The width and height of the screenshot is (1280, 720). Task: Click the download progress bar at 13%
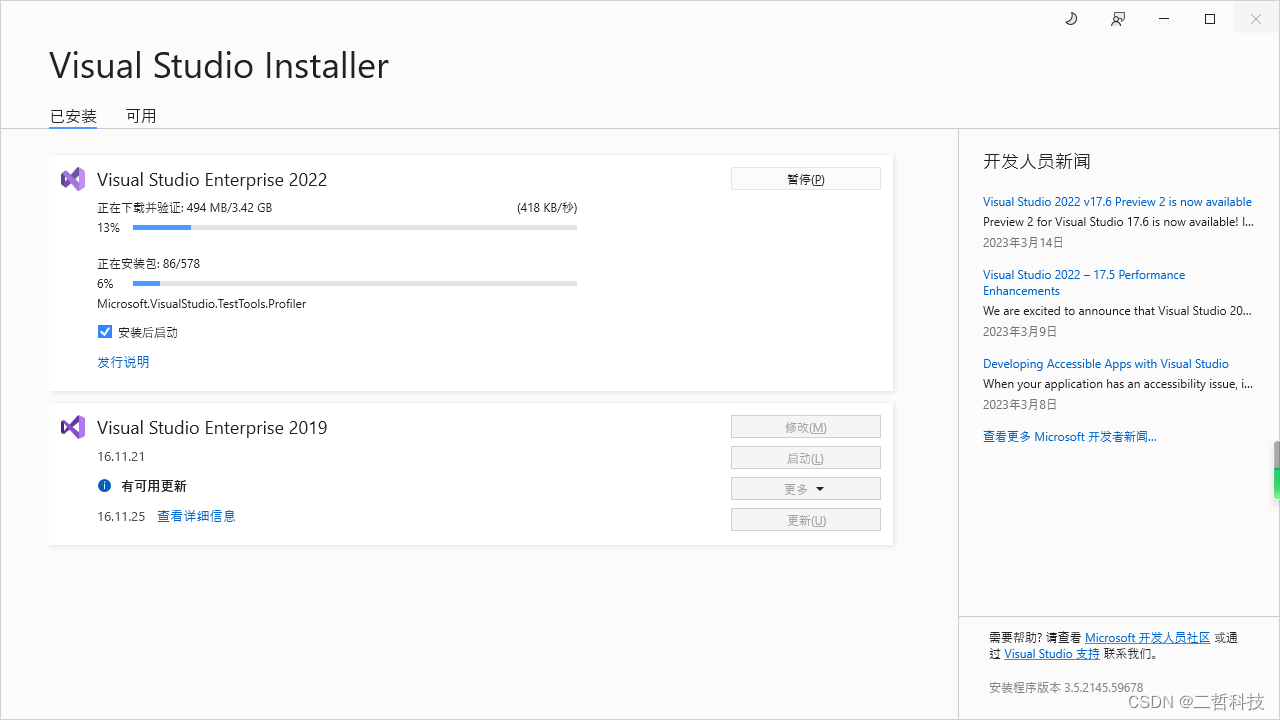[355, 228]
